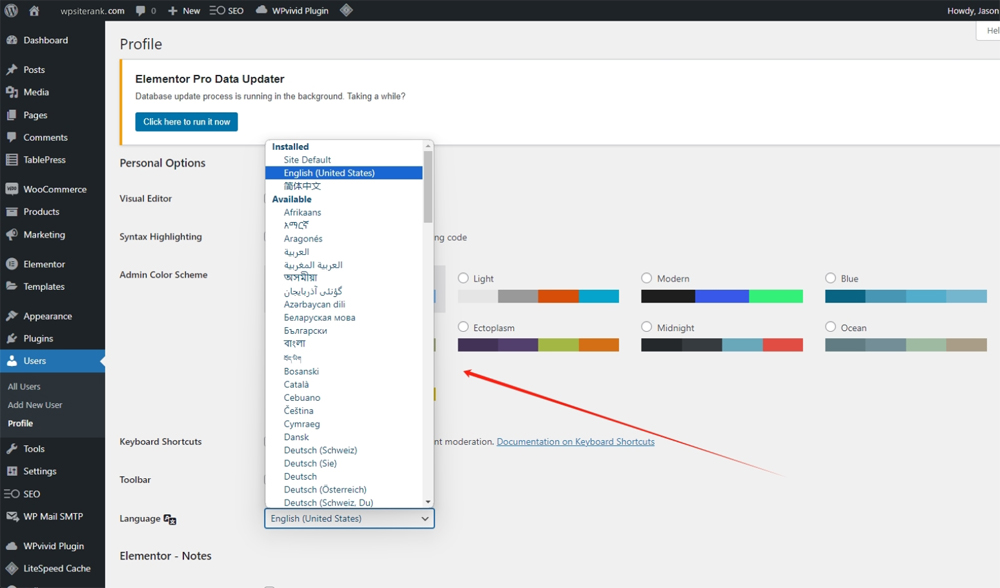Open SEO menu in admin bar
Screen dimensions: 1000x588
pos(226,11)
